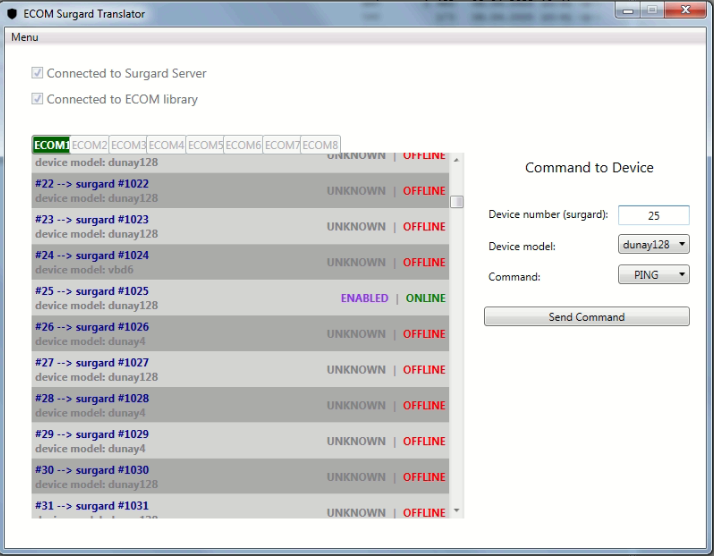Select the ECOM7 tab
The height and width of the screenshot is (556, 714).
pyautogui.click(x=282, y=145)
